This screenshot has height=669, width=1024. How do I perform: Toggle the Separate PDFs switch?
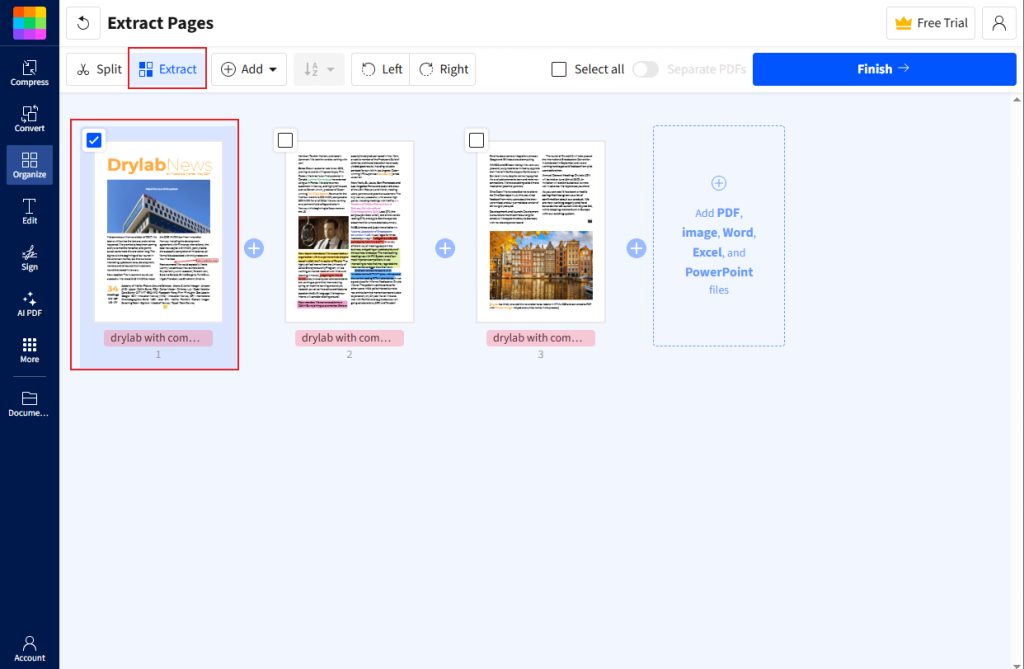click(645, 69)
